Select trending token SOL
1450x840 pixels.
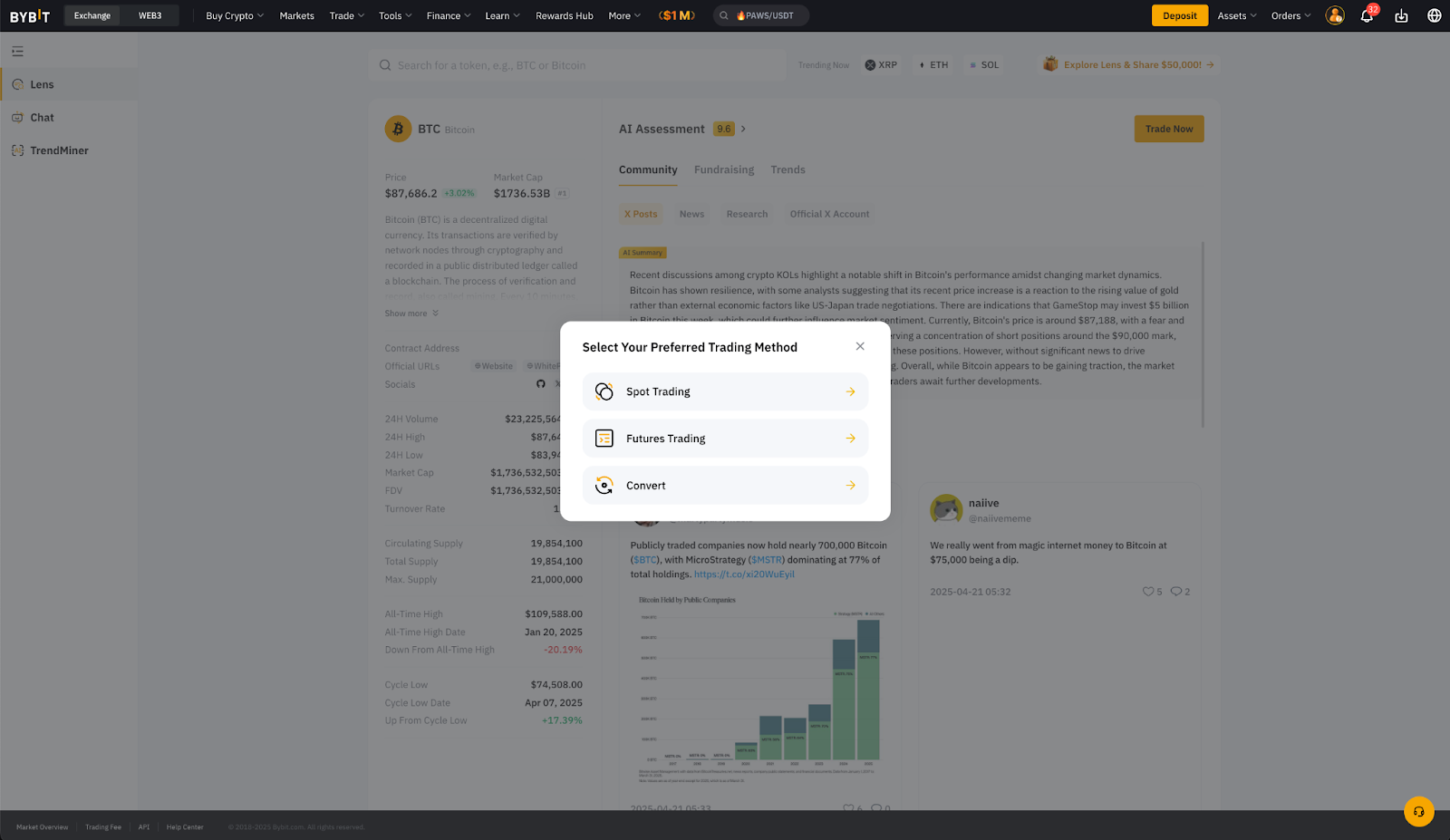(983, 65)
